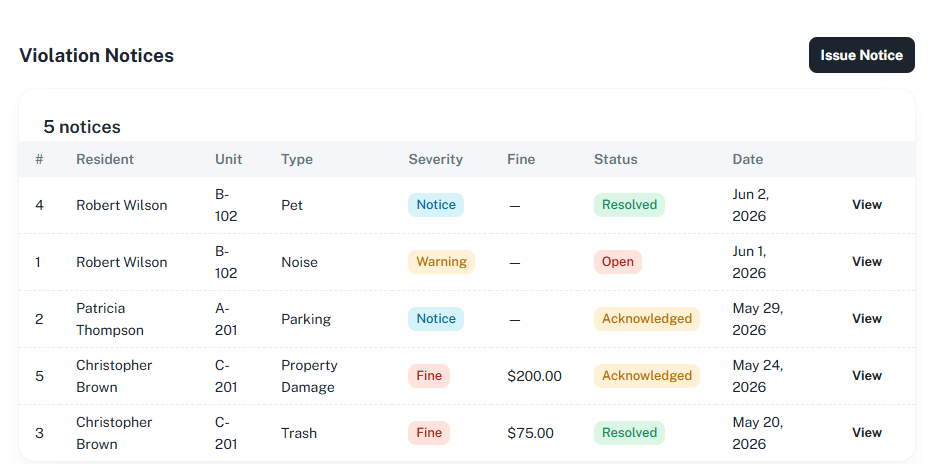The height and width of the screenshot is (475, 933).
Task: Click the Unit column header
Action: click(228, 160)
